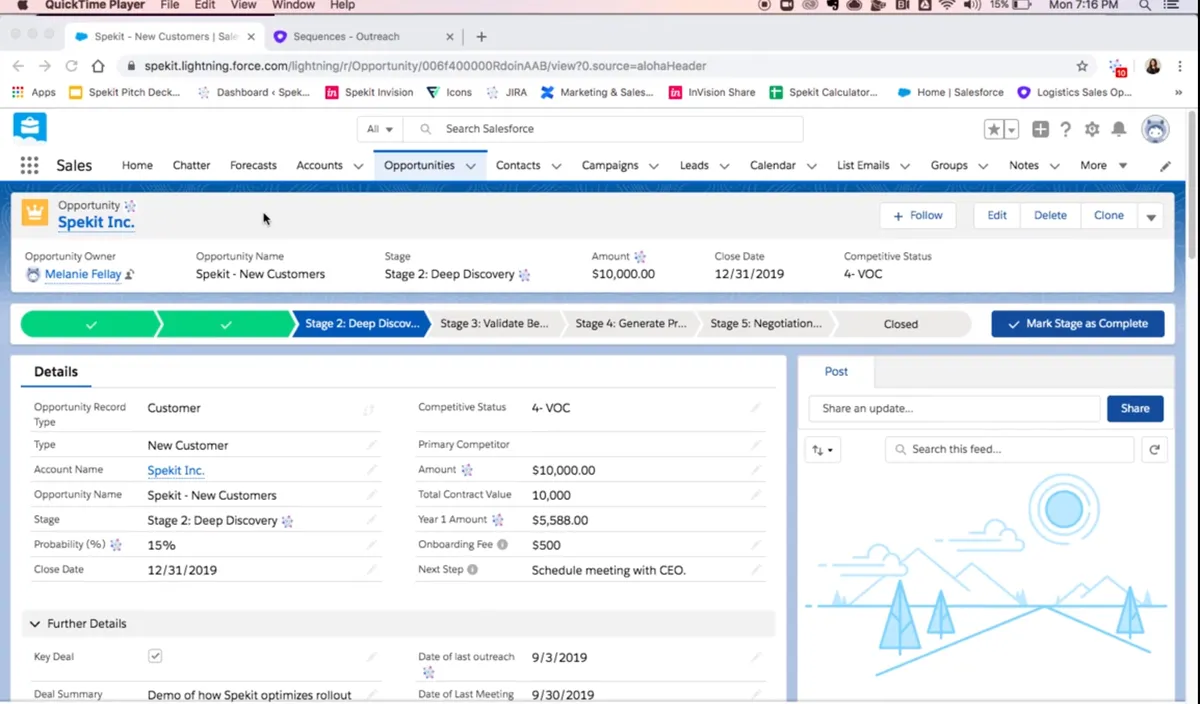Click the browser reload icon
This screenshot has width=1200, height=704.
pyautogui.click(x=71, y=66)
